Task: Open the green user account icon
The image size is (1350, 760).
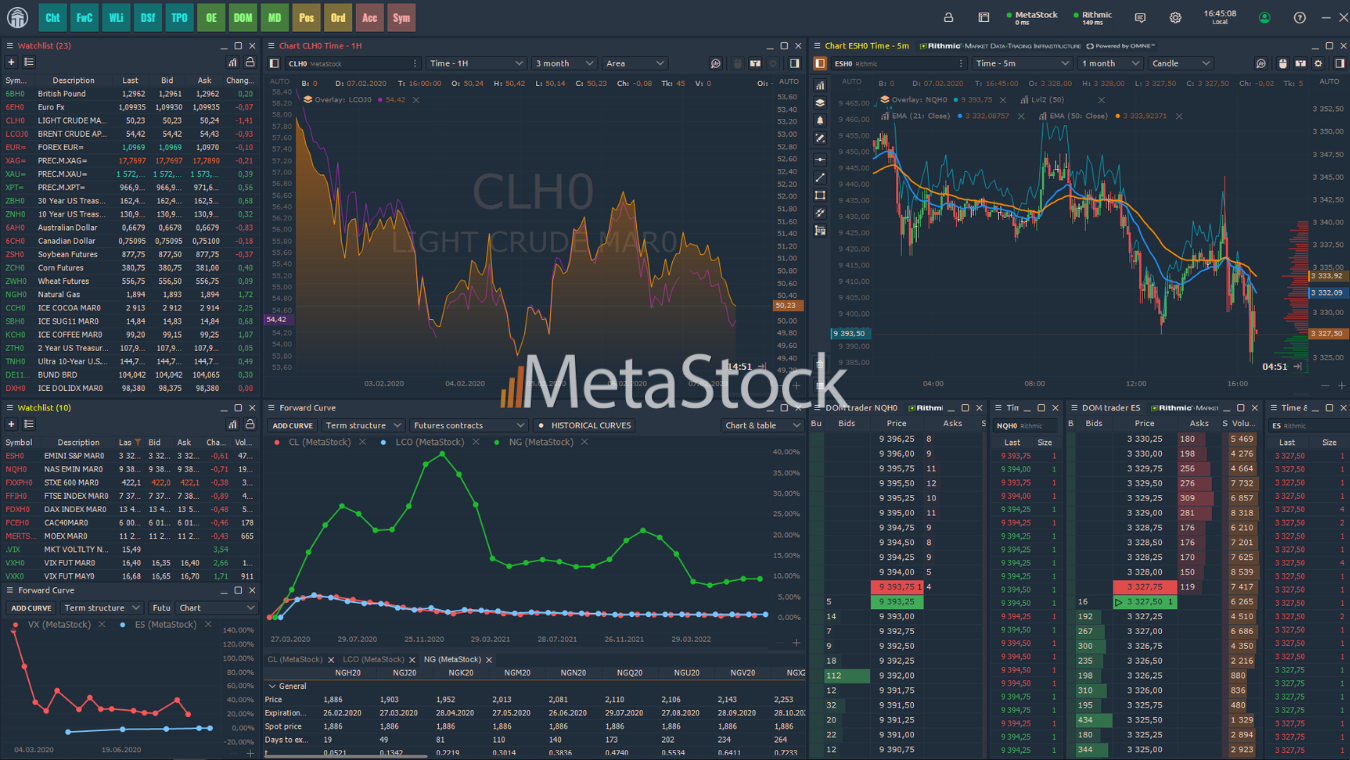Action: coord(1265,17)
